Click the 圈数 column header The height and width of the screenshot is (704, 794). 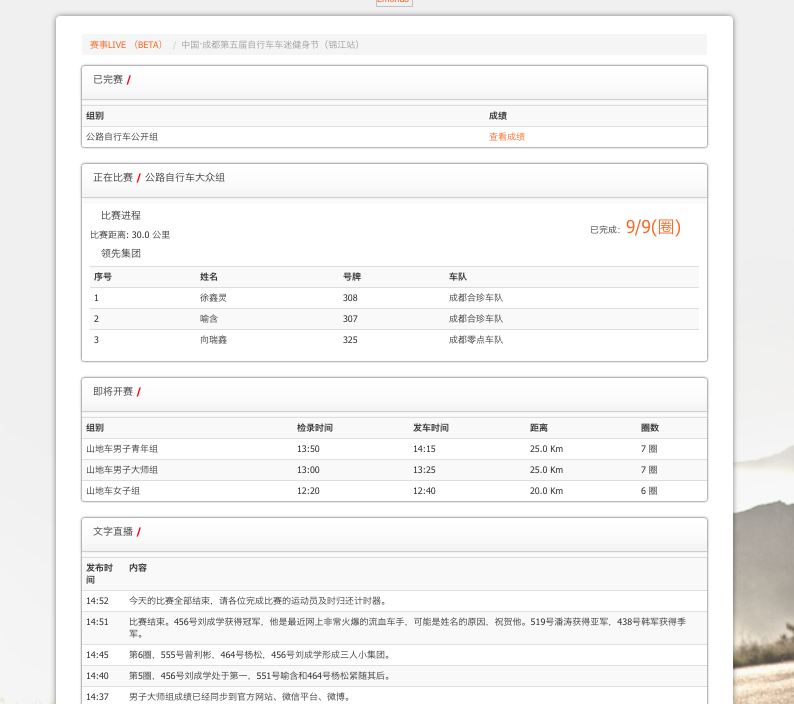[x=650, y=428]
